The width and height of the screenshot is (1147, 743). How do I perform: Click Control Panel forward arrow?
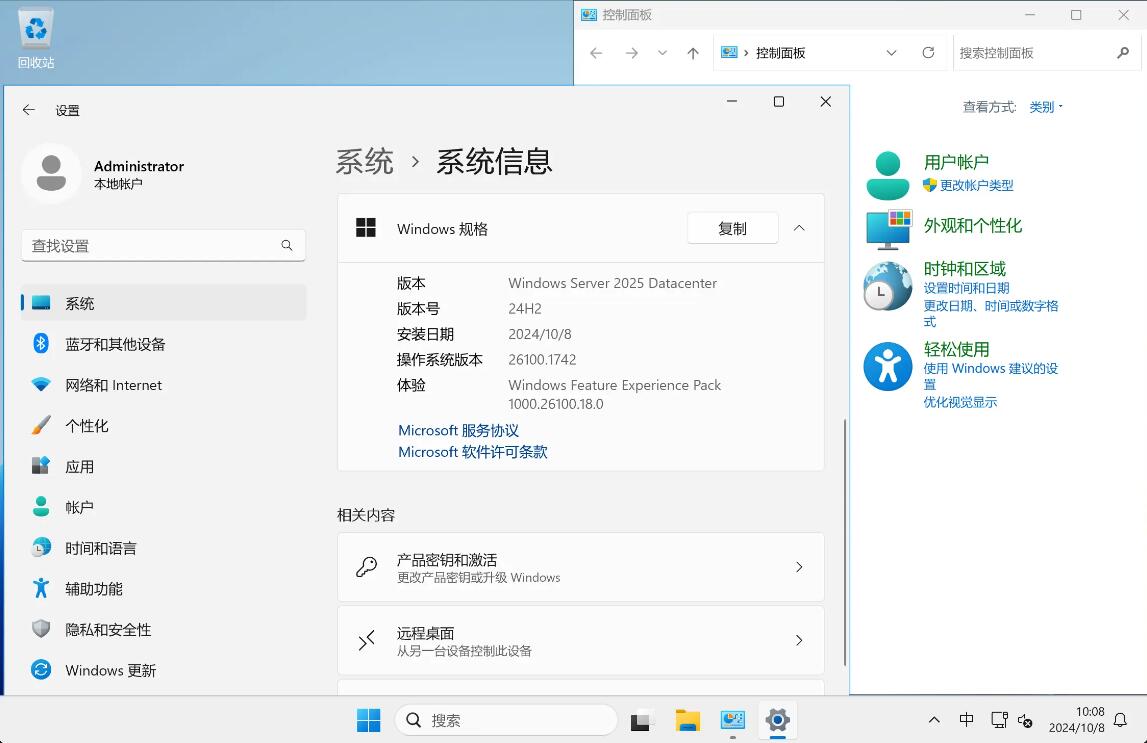coord(632,53)
